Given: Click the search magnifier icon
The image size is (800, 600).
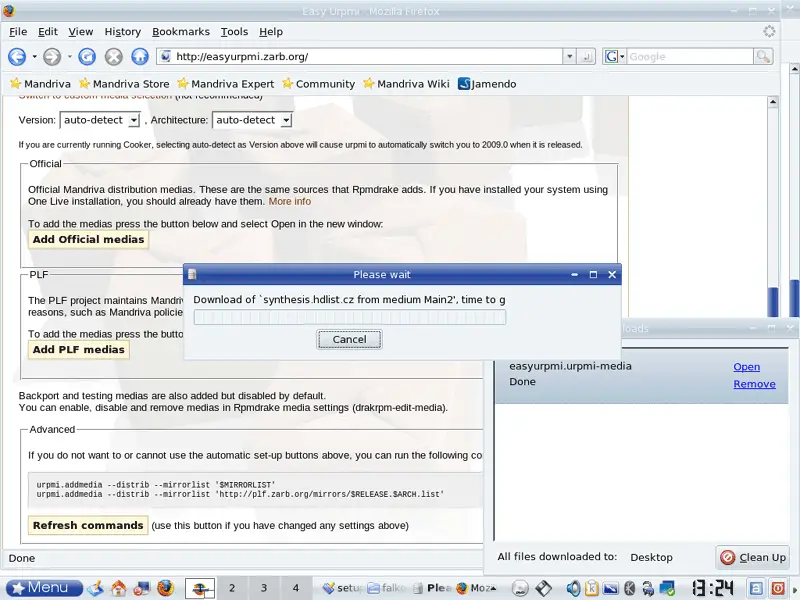Looking at the screenshot, I should (x=763, y=57).
